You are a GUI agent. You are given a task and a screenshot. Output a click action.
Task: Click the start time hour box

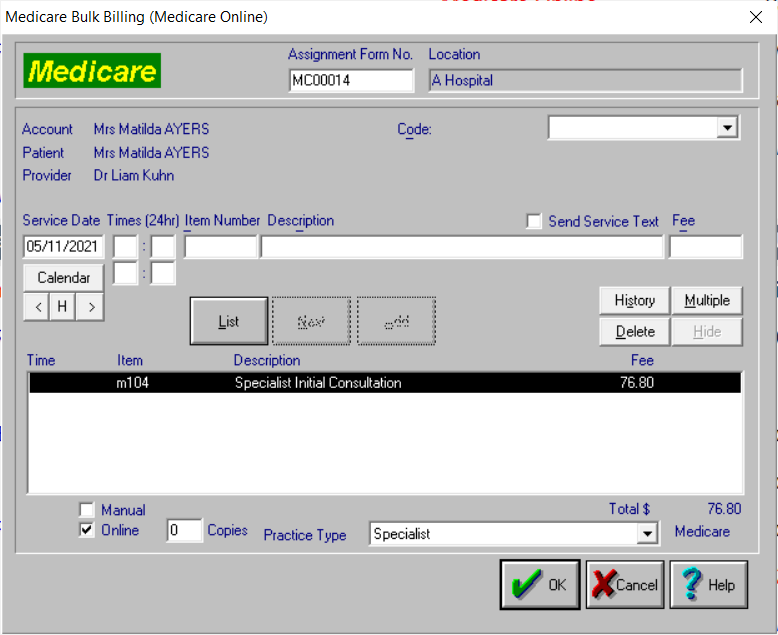125,247
